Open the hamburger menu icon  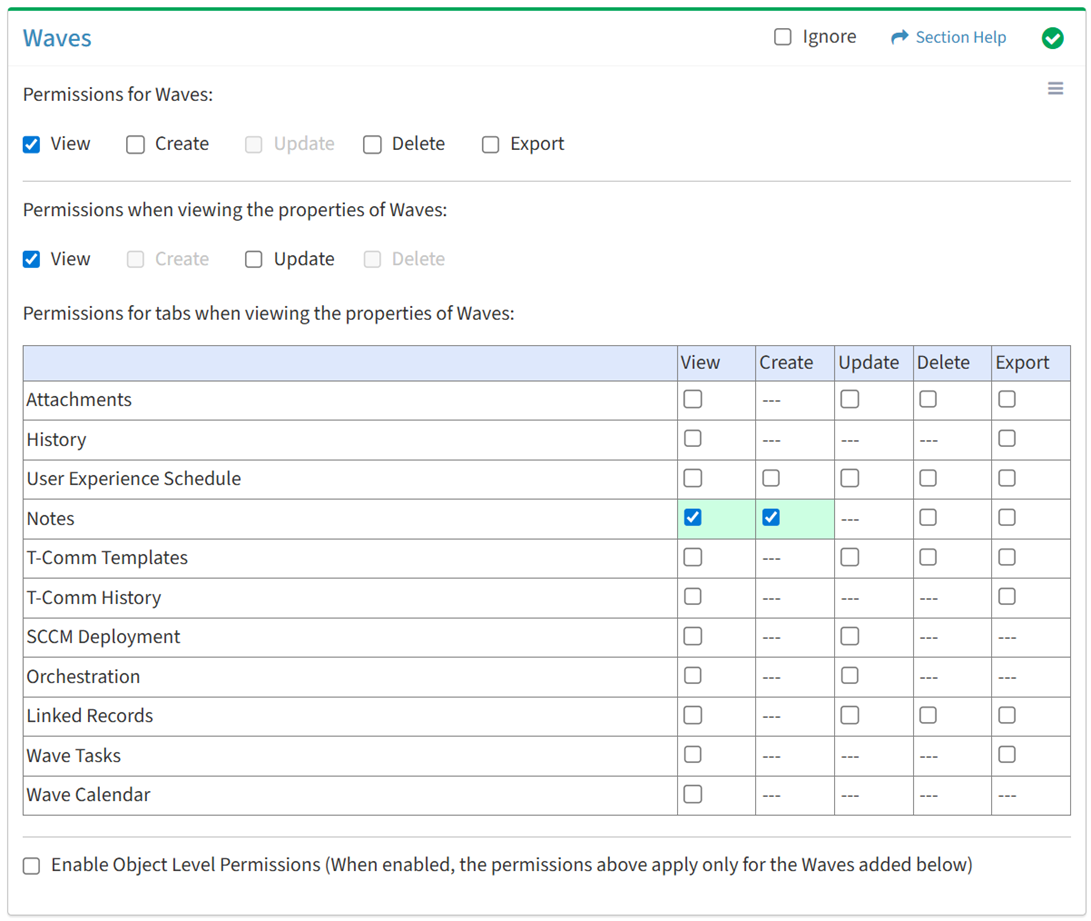click(x=1055, y=89)
